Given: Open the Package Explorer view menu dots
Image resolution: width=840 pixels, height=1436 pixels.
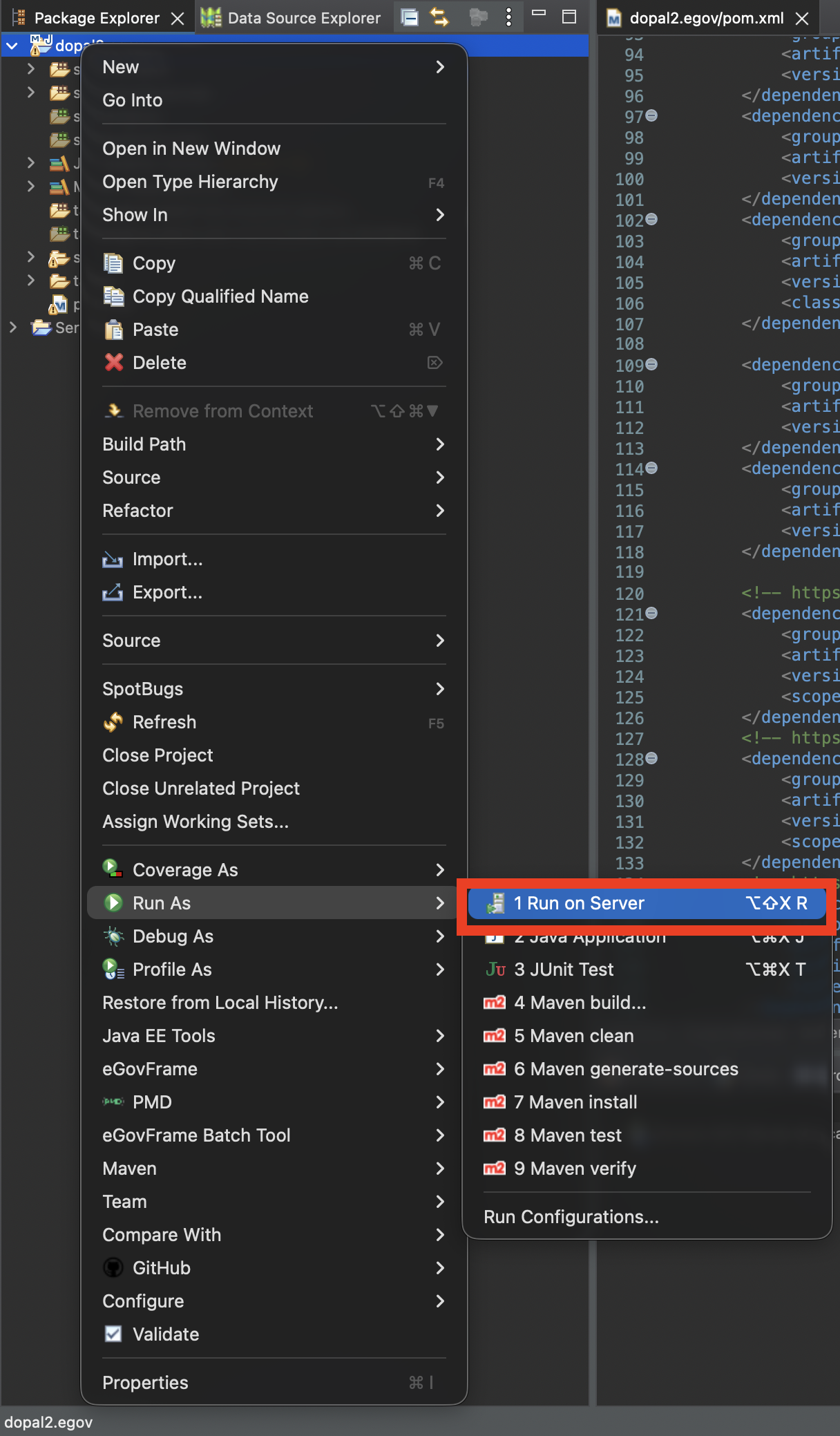Looking at the screenshot, I should pyautogui.click(x=509, y=17).
